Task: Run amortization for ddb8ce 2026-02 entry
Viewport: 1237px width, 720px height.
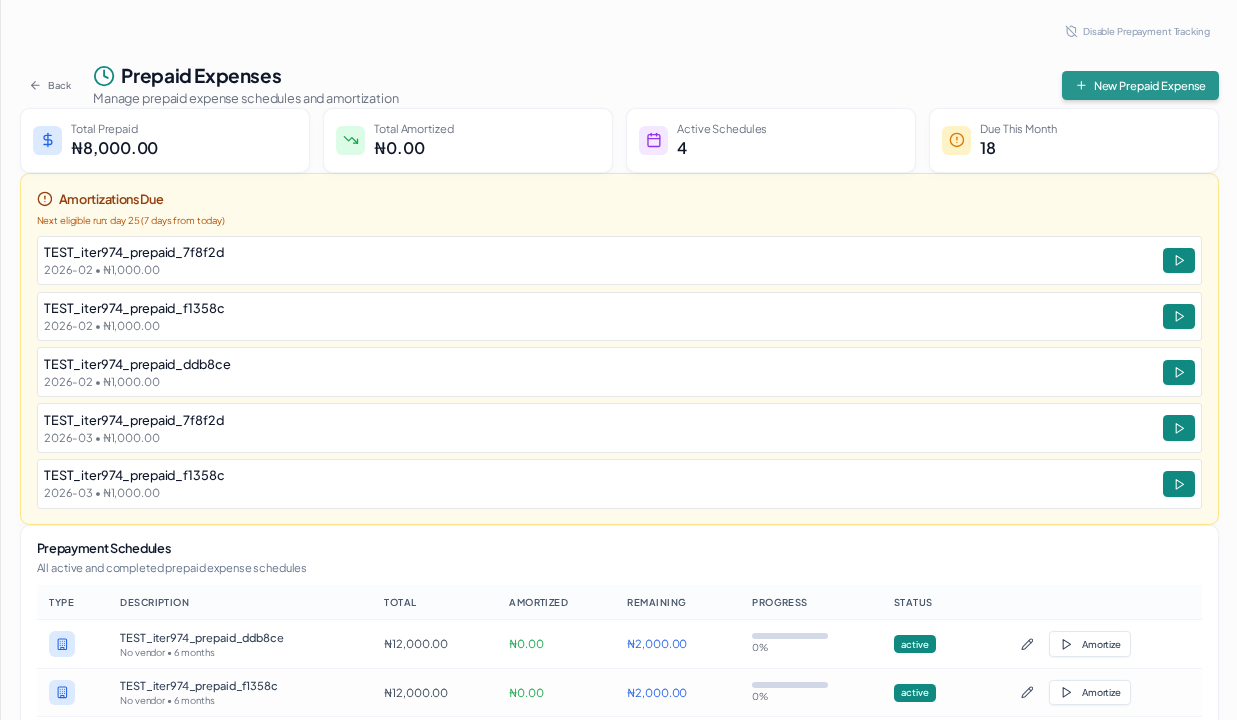Action: 1179,373
